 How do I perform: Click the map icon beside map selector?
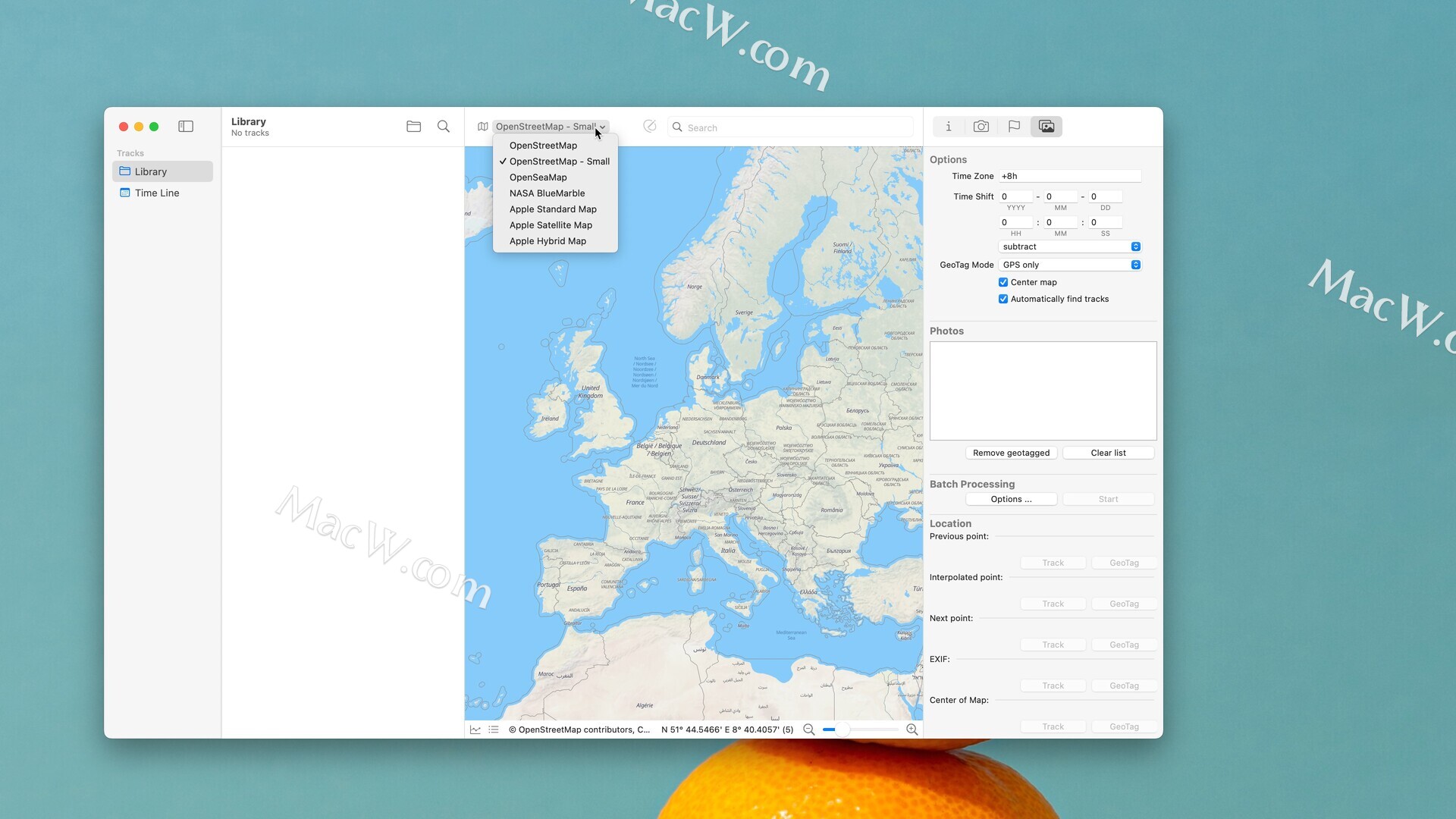click(x=482, y=127)
